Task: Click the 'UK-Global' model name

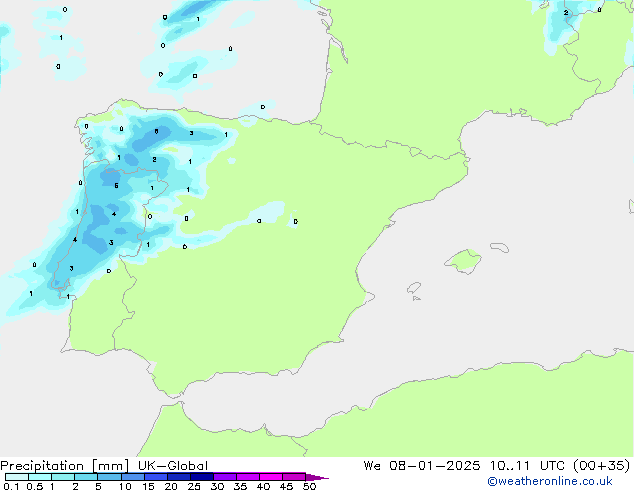Action: tap(173, 466)
